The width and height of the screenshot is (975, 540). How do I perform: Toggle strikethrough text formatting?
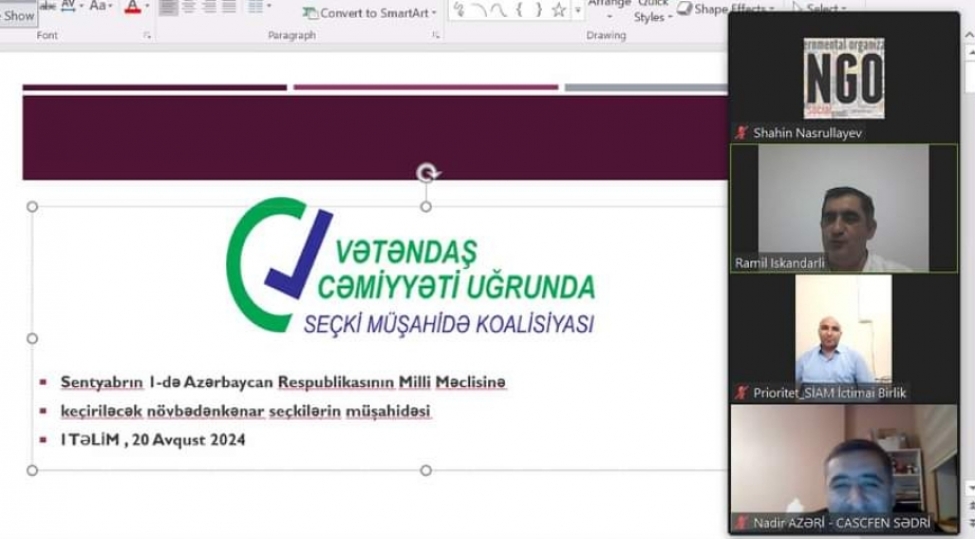coord(48,7)
